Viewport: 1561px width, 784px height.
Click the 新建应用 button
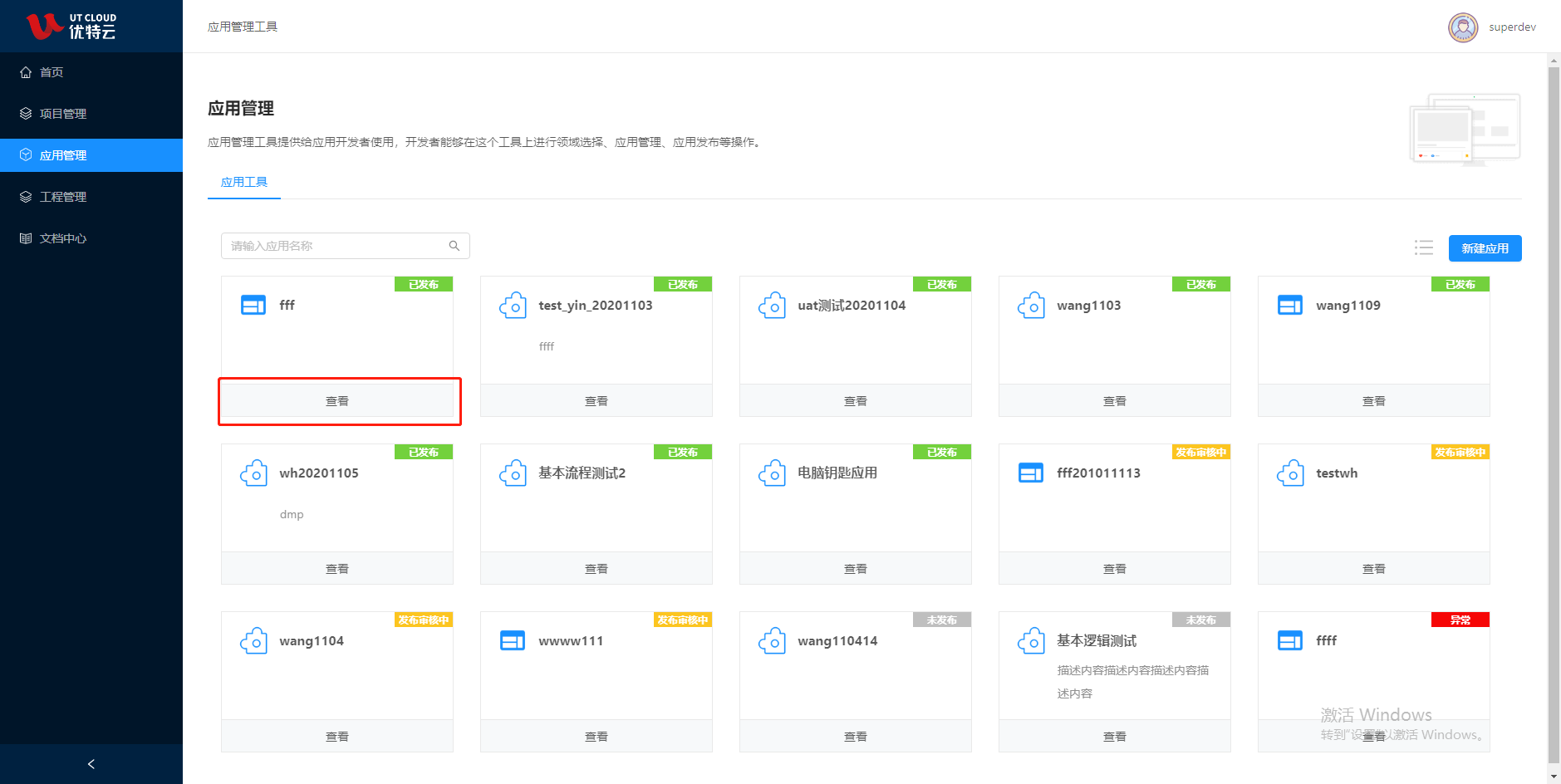[x=1485, y=248]
